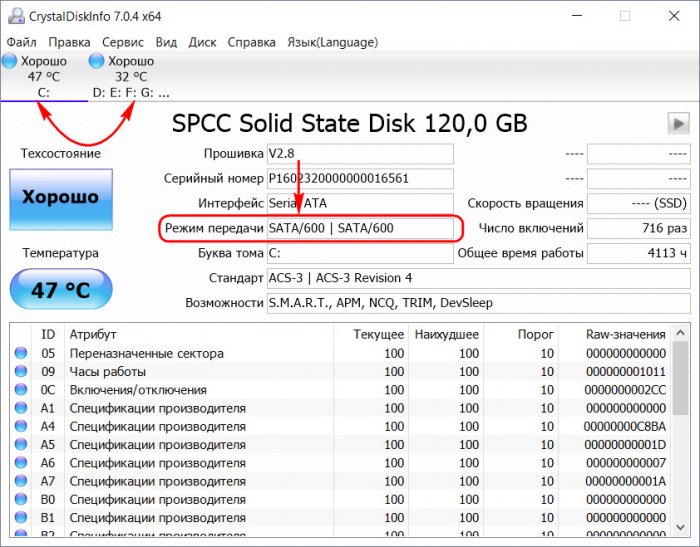Click scrollbar down arrow in attribute list
The width and height of the screenshot is (700, 547).
click(680, 527)
